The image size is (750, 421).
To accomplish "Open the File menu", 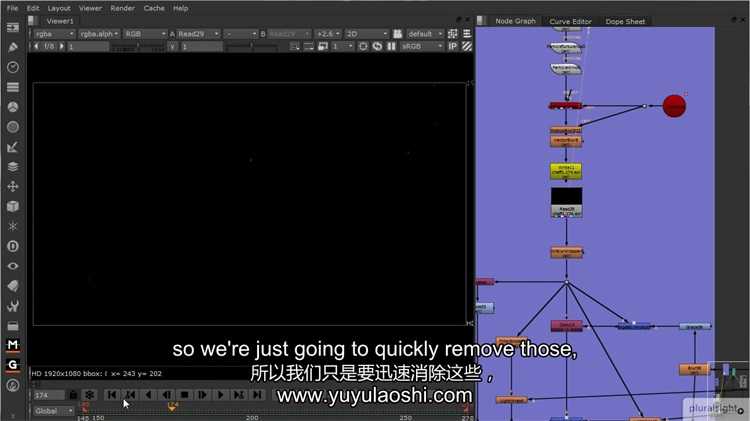I will [x=12, y=8].
